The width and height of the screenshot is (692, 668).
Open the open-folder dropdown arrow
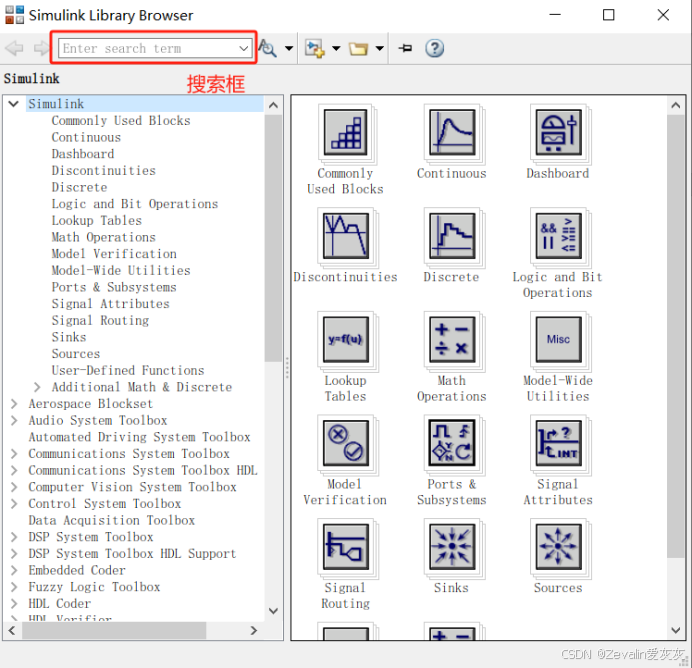(380, 48)
